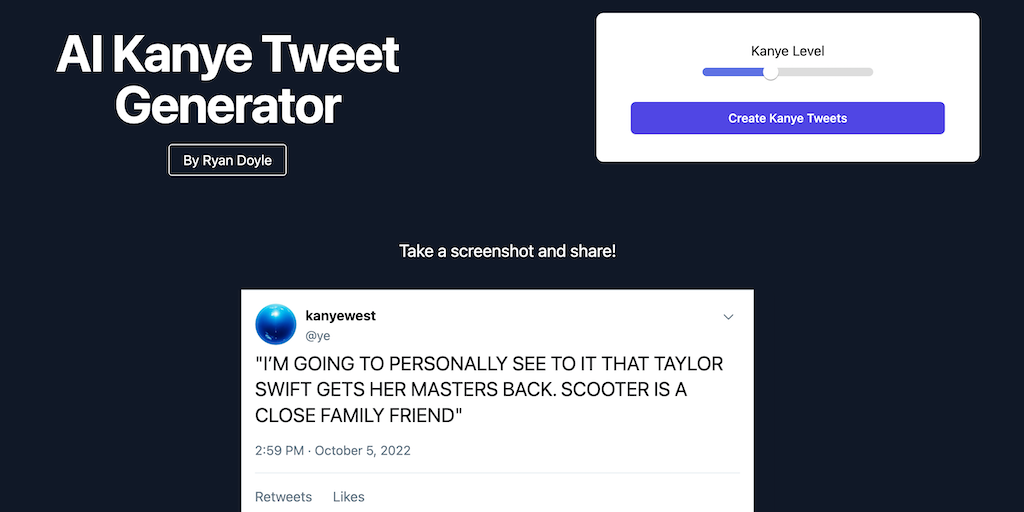Click the 2:59 PM tweet time
This screenshot has height=512, width=1024.
279,450
